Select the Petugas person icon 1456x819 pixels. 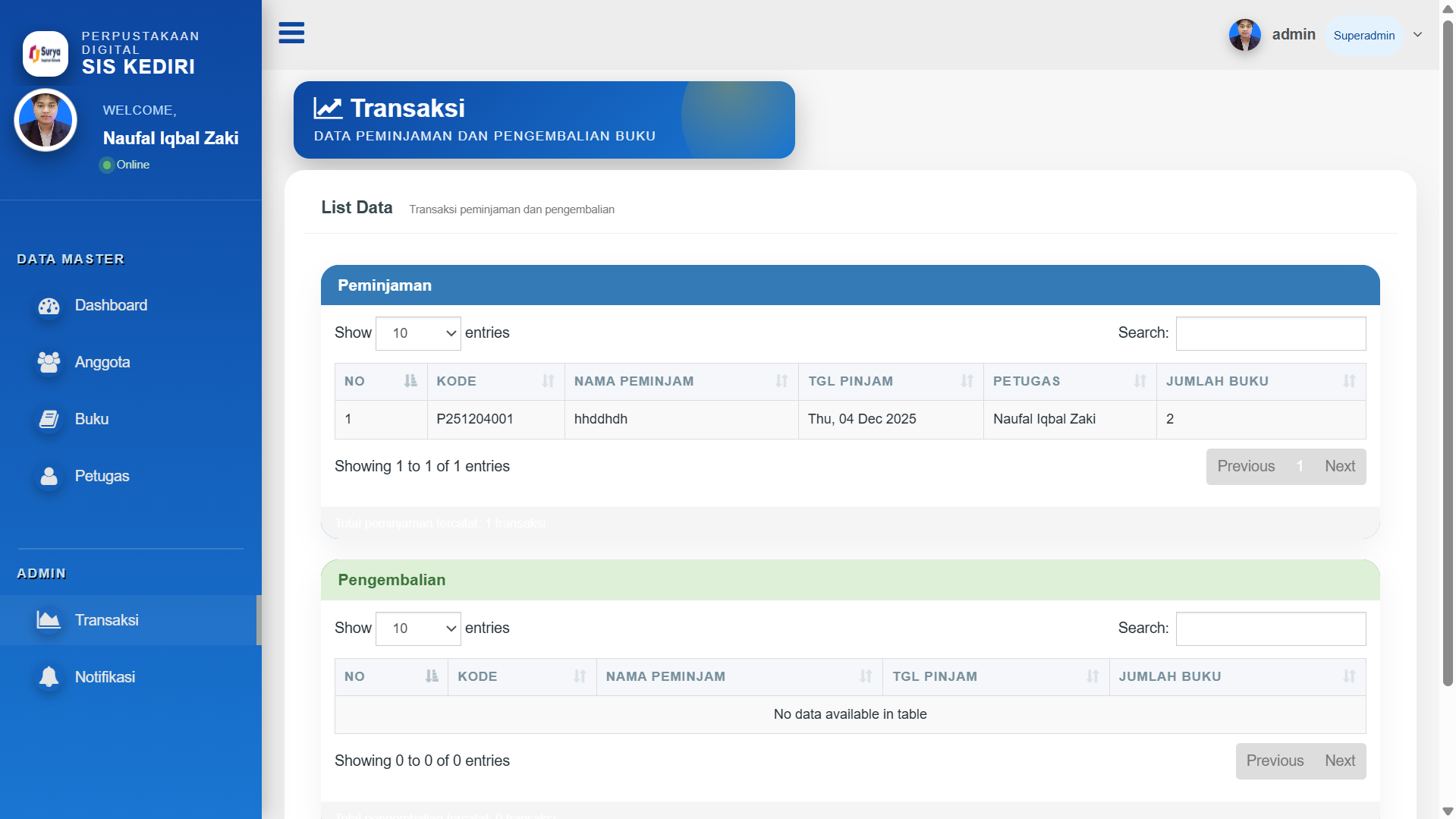(x=49, y=476)
